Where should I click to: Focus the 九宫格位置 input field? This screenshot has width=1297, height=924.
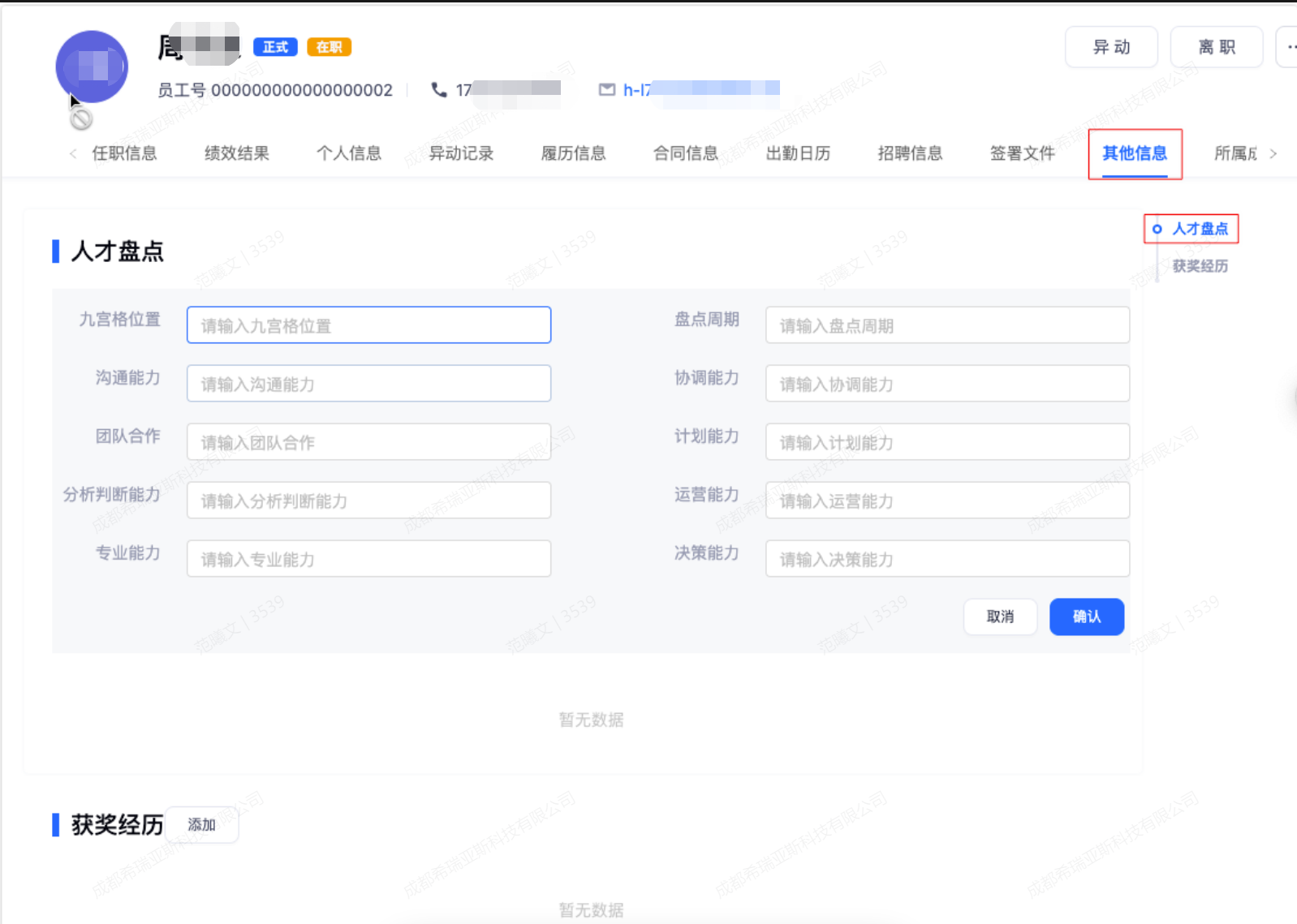tap(368, 325)
